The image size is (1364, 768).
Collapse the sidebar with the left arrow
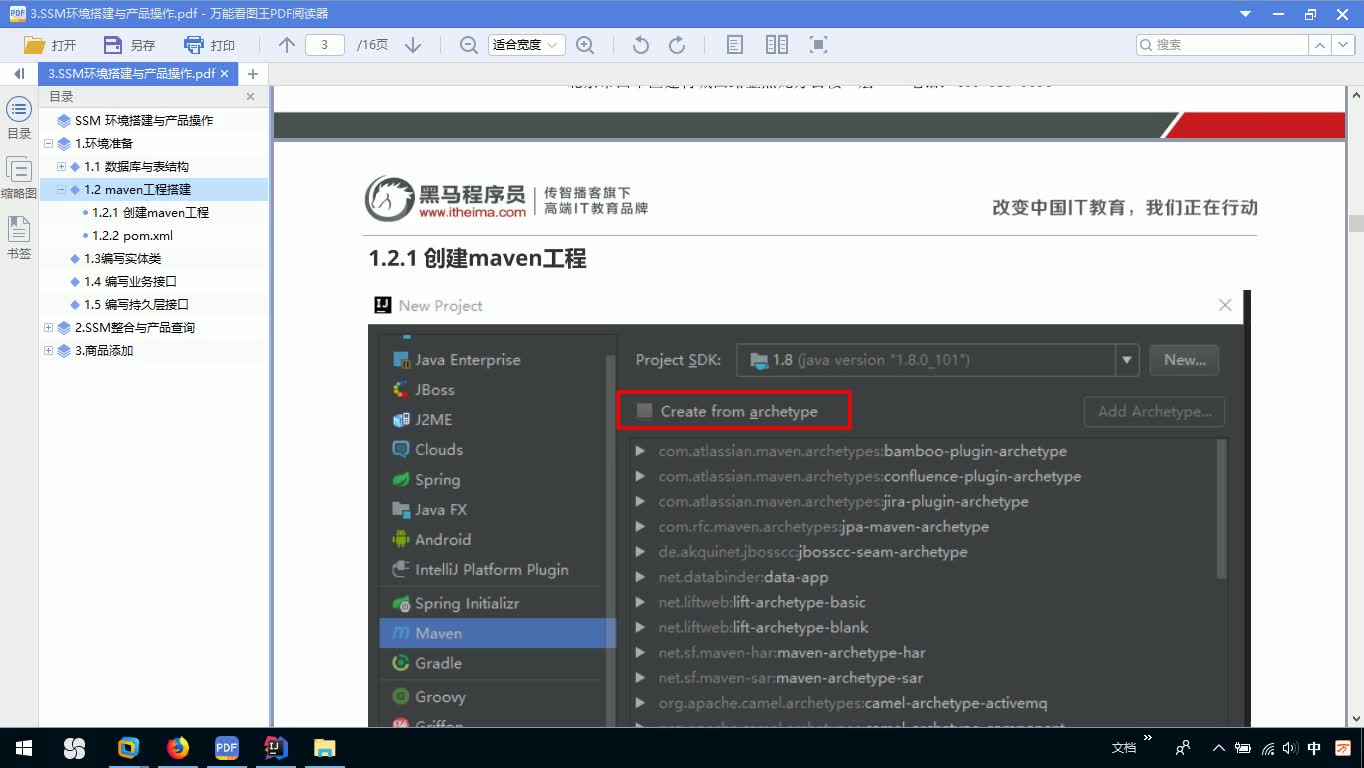point(19,74)
